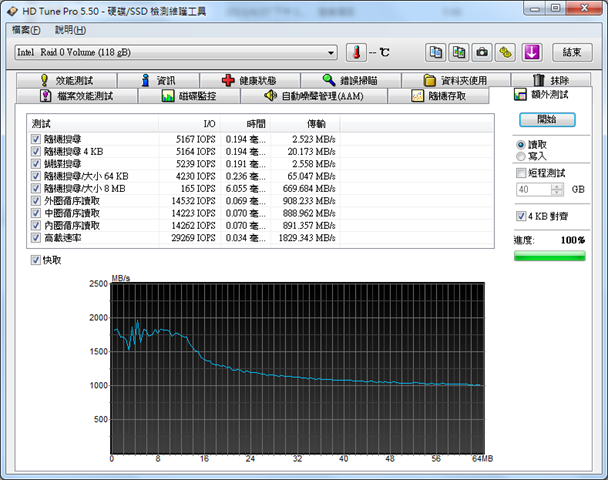608x480 pixels.
Task: Click the thermometer temperature icon
Action: (357, 52)
